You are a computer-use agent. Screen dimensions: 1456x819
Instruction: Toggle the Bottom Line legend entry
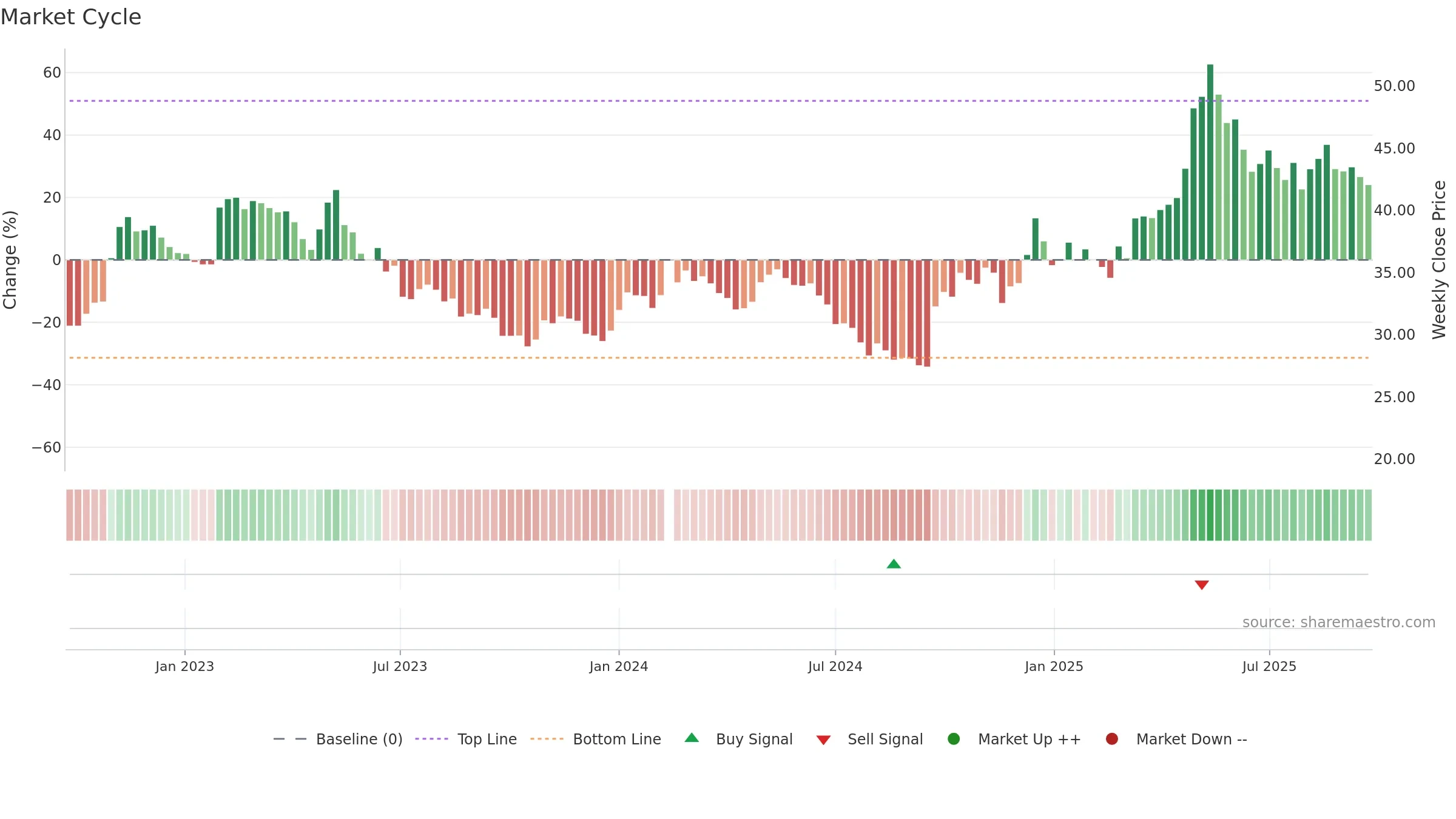596,739
